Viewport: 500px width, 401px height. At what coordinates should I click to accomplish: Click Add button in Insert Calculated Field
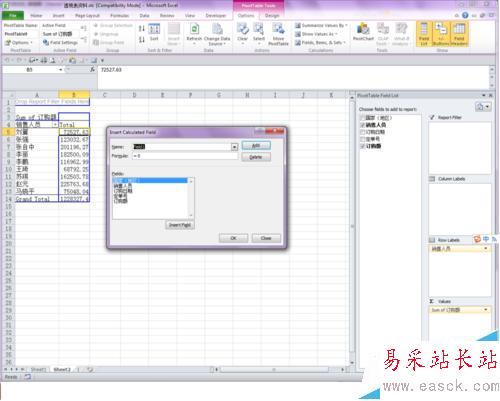coord(256,146)
